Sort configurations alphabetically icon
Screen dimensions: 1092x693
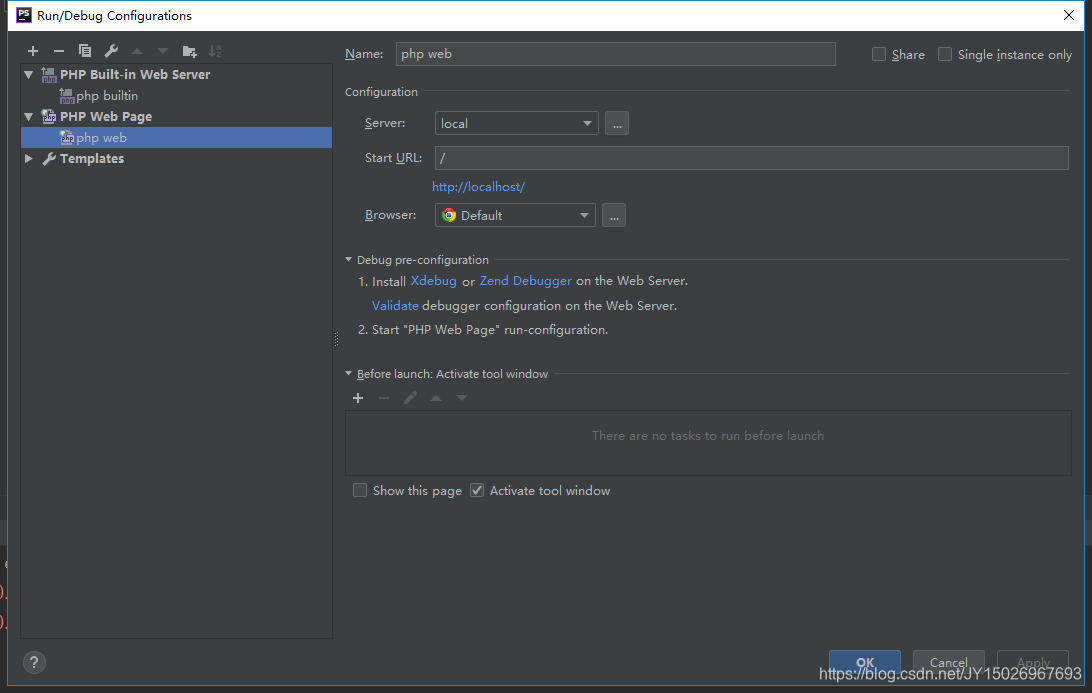click(x=215, y=51)
